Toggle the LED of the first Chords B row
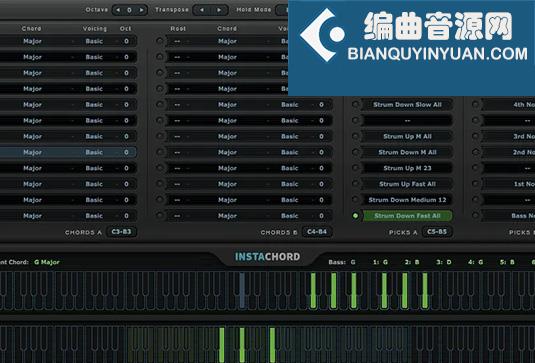 (159, 41)
